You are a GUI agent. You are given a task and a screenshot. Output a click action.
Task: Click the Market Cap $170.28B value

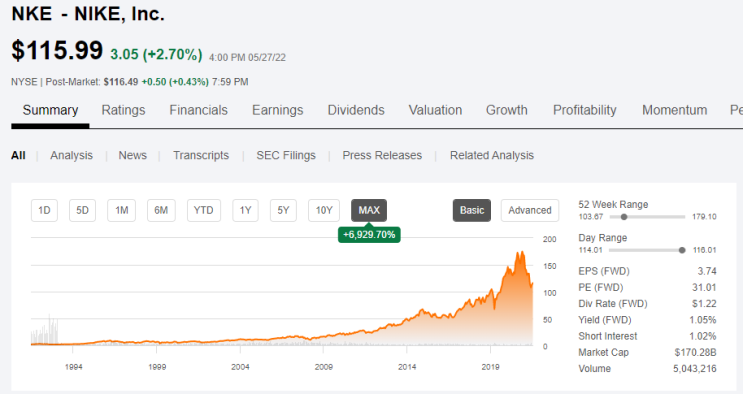point(696,352)
